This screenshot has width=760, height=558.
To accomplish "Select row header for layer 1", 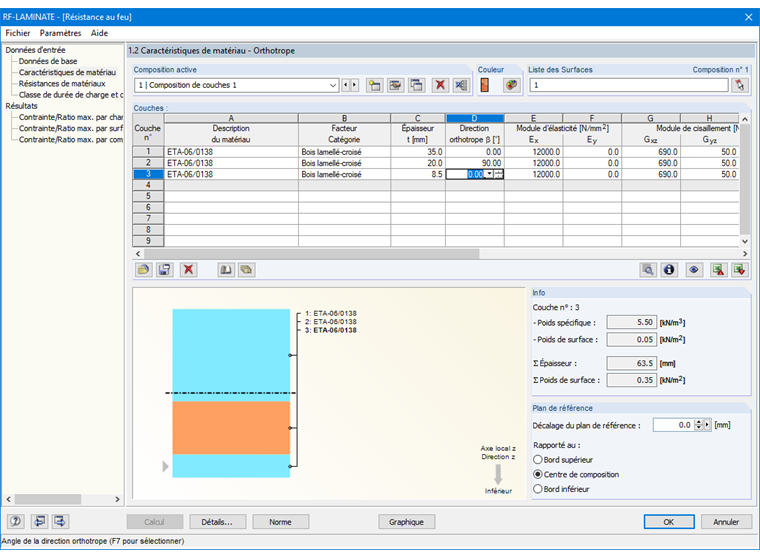I will tap(148, 152).
